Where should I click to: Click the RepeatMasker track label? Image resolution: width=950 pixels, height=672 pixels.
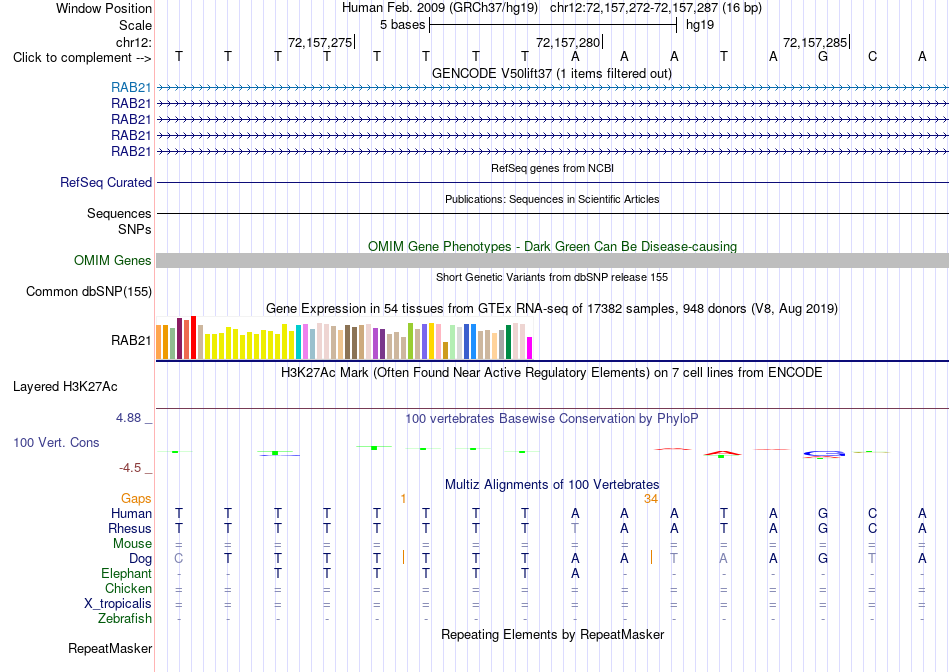(110, 648)
